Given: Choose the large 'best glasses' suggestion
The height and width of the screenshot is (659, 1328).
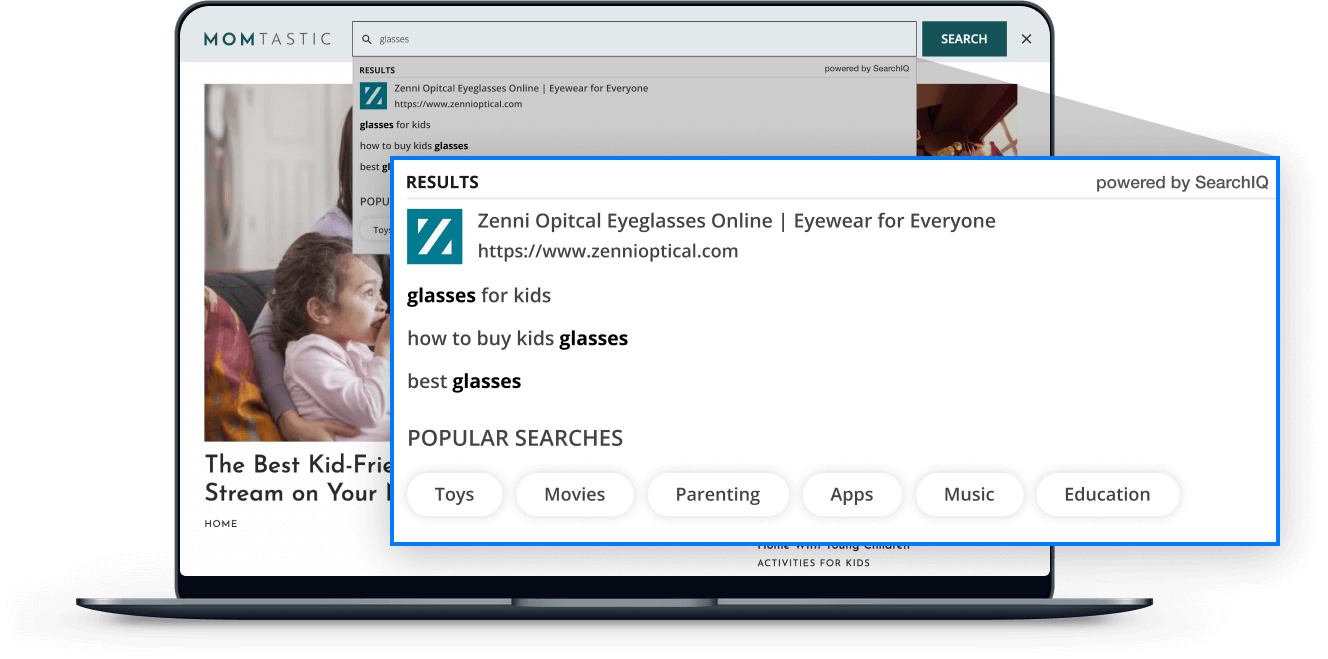Looking at the screenshot, I should coord(464,381).
